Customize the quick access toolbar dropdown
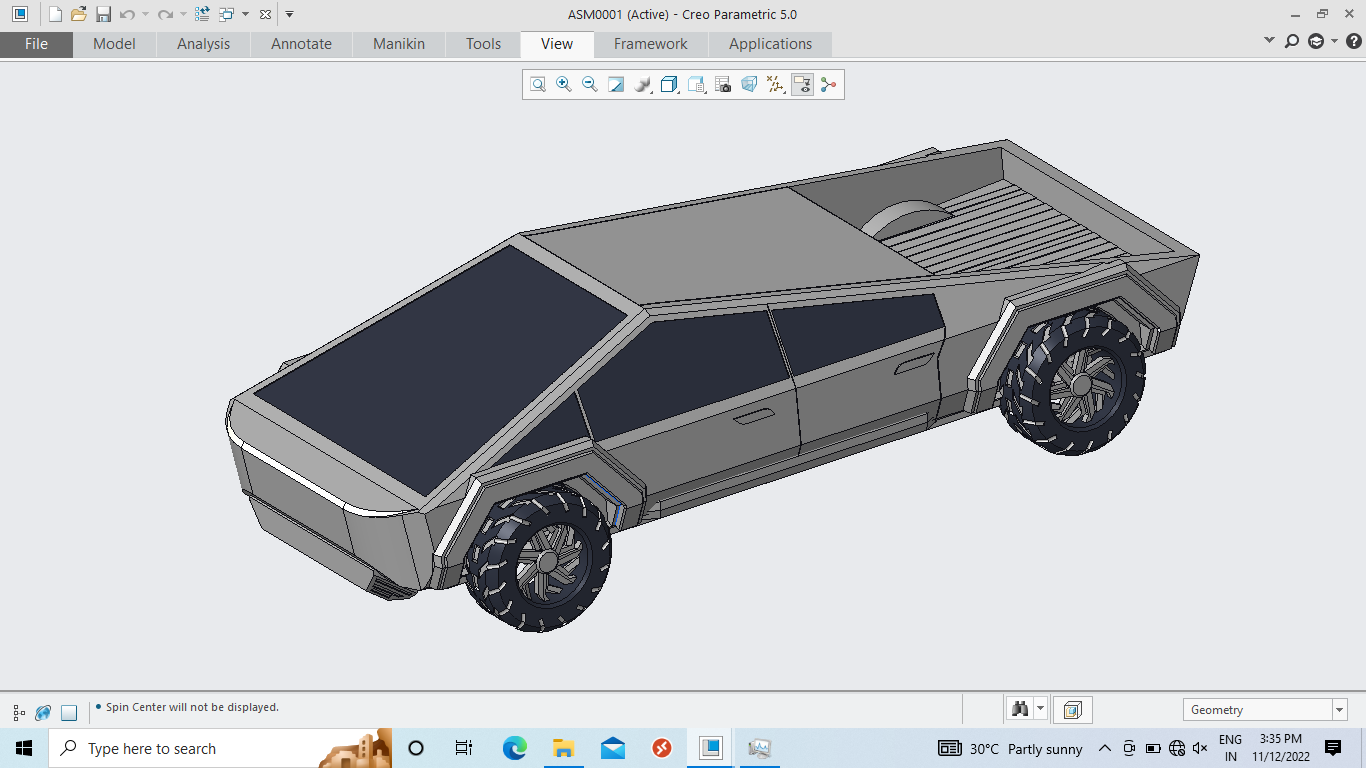 [x=289, y=14]
